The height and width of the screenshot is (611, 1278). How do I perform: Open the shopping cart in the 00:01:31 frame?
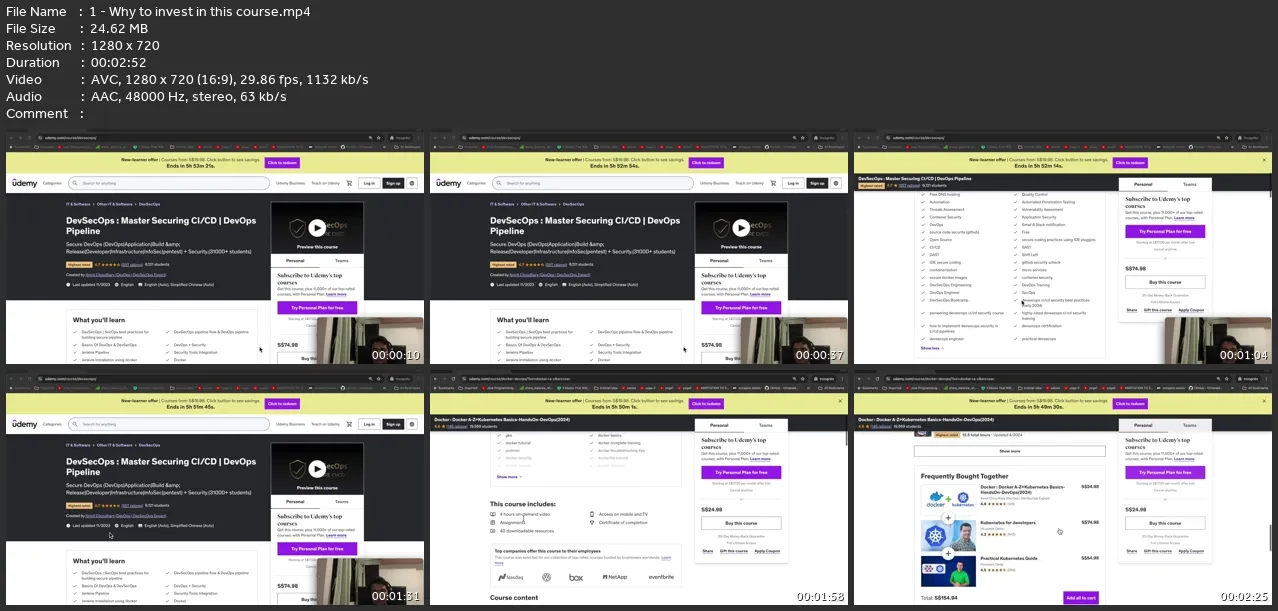coord(349,424)
